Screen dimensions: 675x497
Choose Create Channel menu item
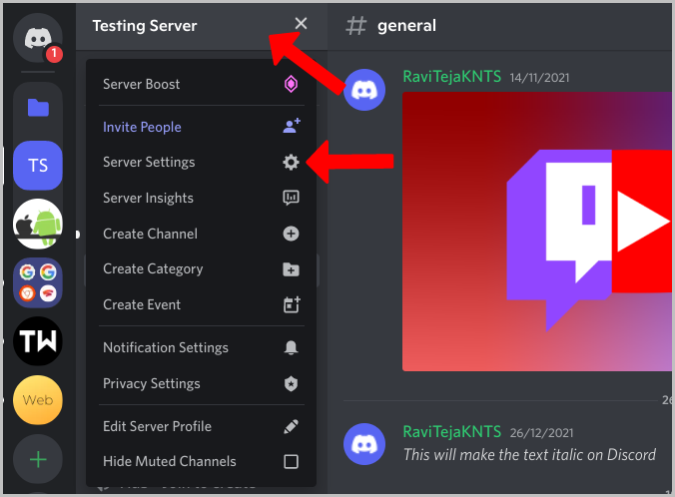[201, 234]
